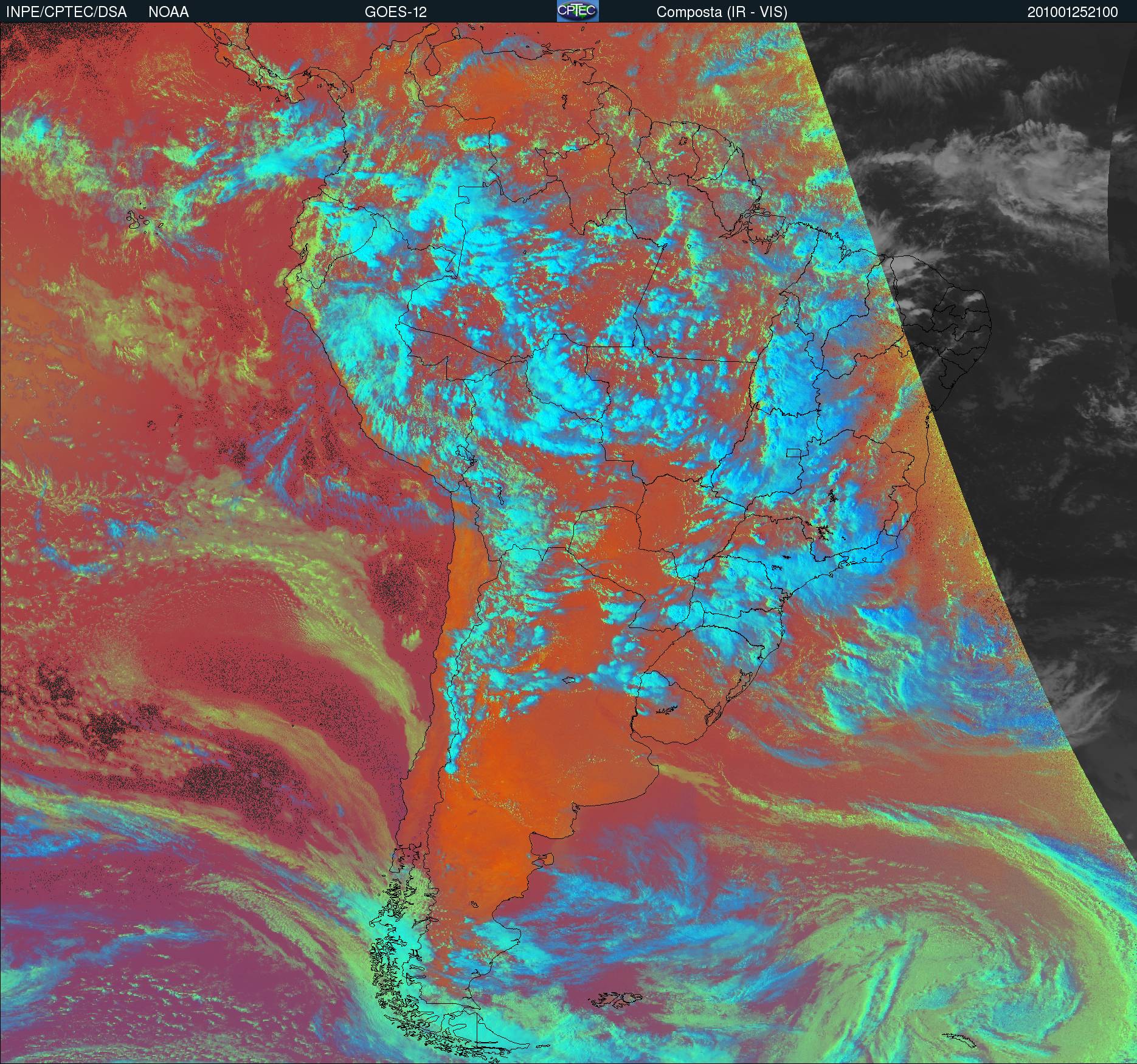1137x1064 pixels.
Task: Click the NOAA label in the header
Action: click(x=168, y=12)
